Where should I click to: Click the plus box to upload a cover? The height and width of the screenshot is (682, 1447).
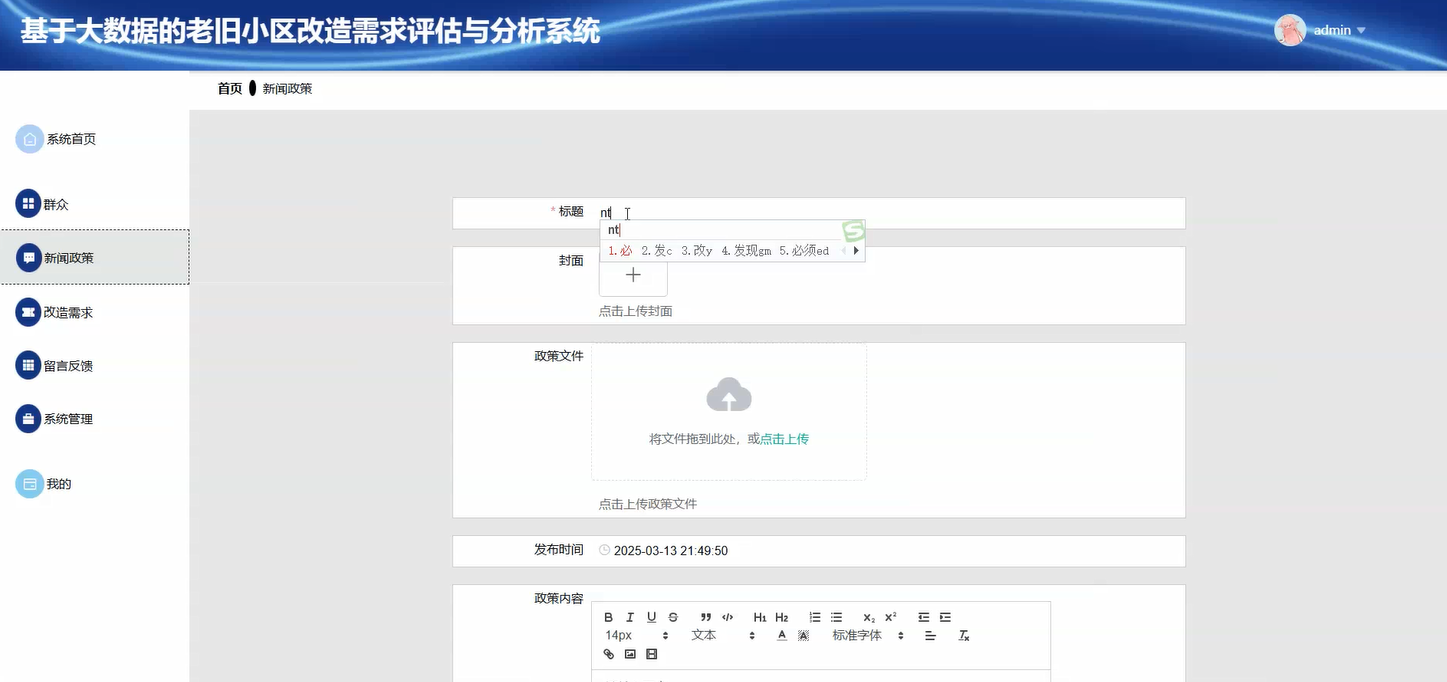632,277
